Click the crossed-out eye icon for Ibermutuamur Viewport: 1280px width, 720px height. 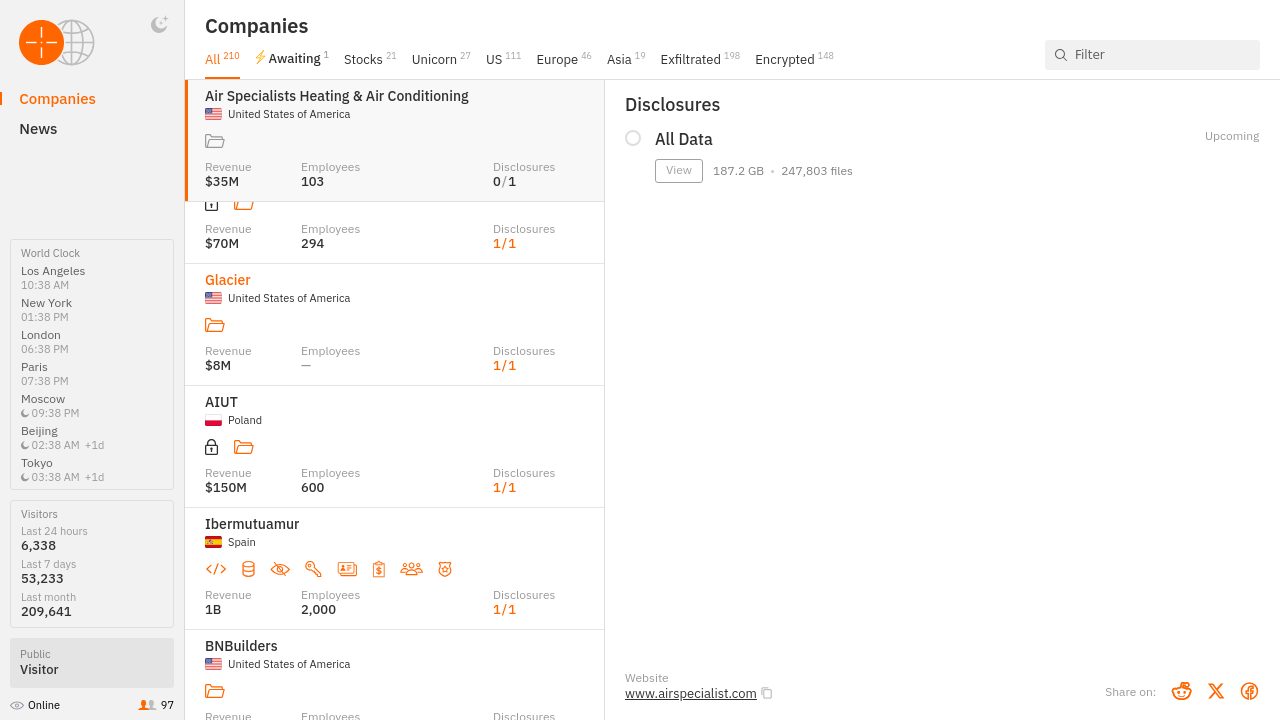click(x=280, y=569)
